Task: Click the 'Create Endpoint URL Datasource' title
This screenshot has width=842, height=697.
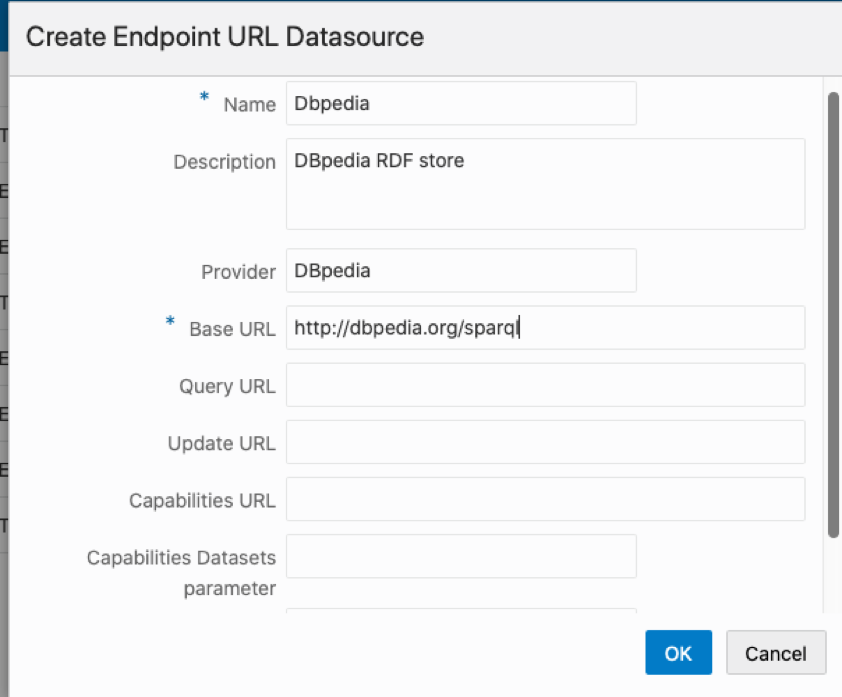Action: (225, 37)
